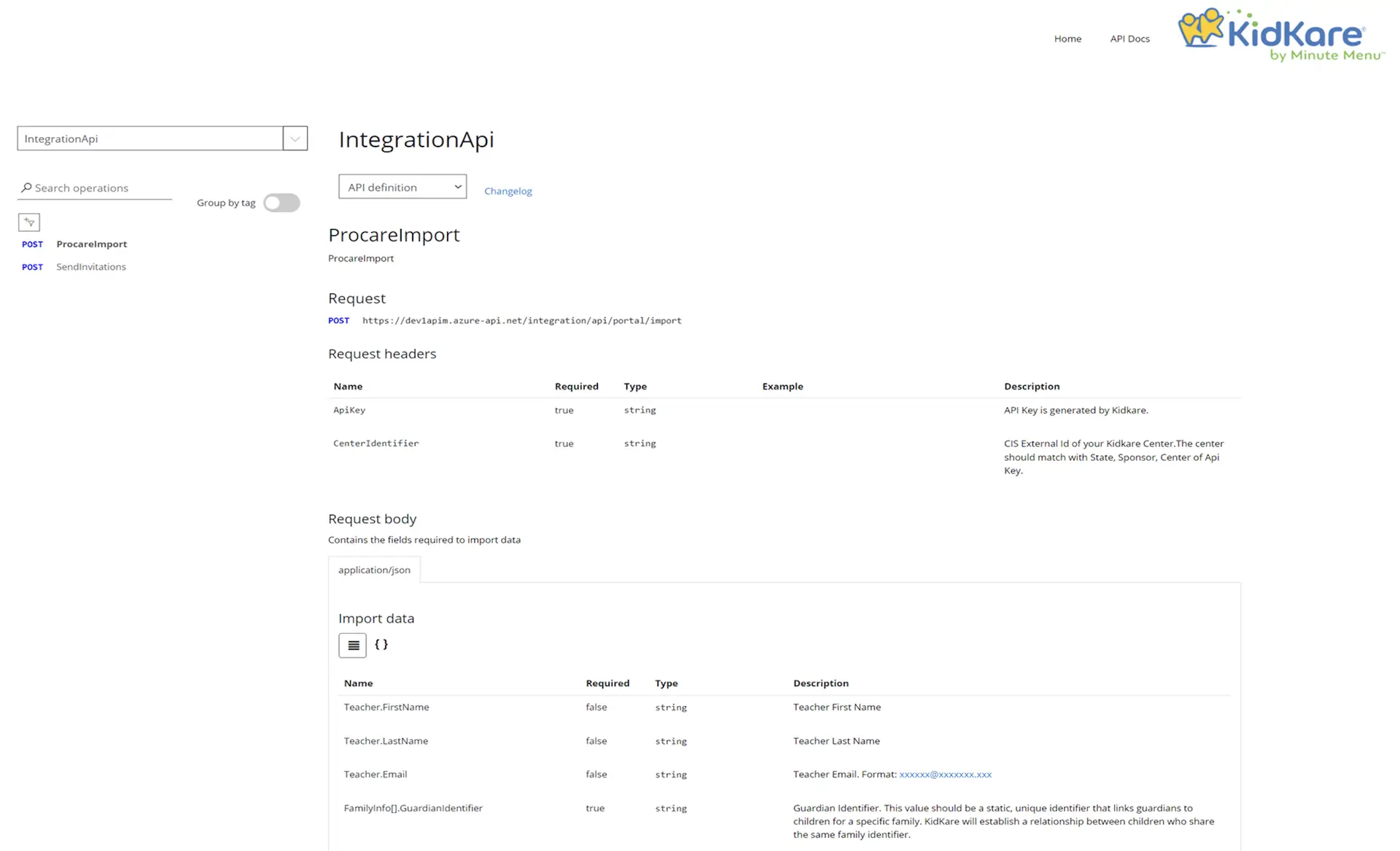Click the Teacher.FirstName field name
Viewport: 1400px width, 851px height.
(386, 707)
